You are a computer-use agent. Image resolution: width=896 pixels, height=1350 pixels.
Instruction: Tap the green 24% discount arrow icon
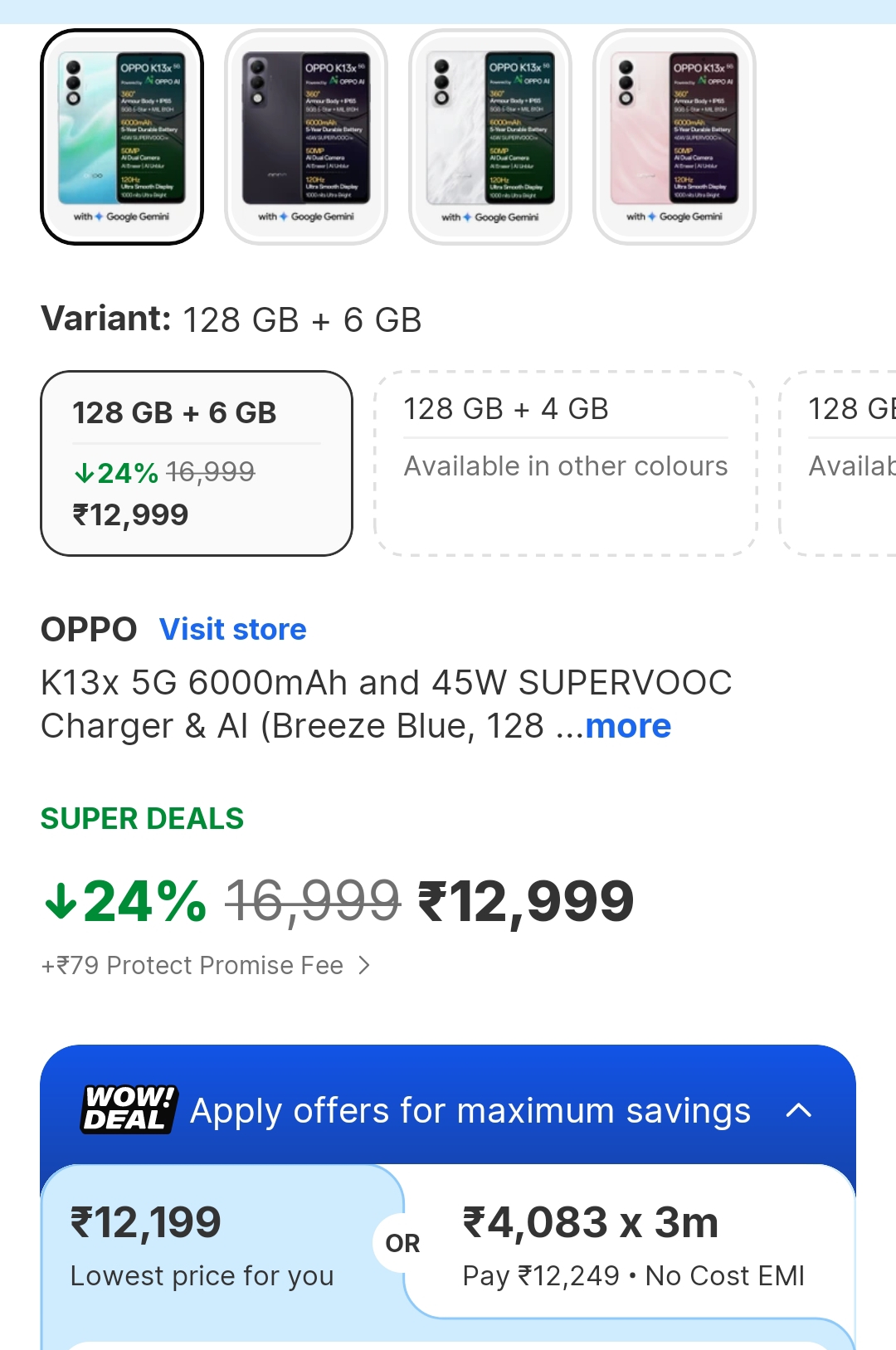point(61,902)
